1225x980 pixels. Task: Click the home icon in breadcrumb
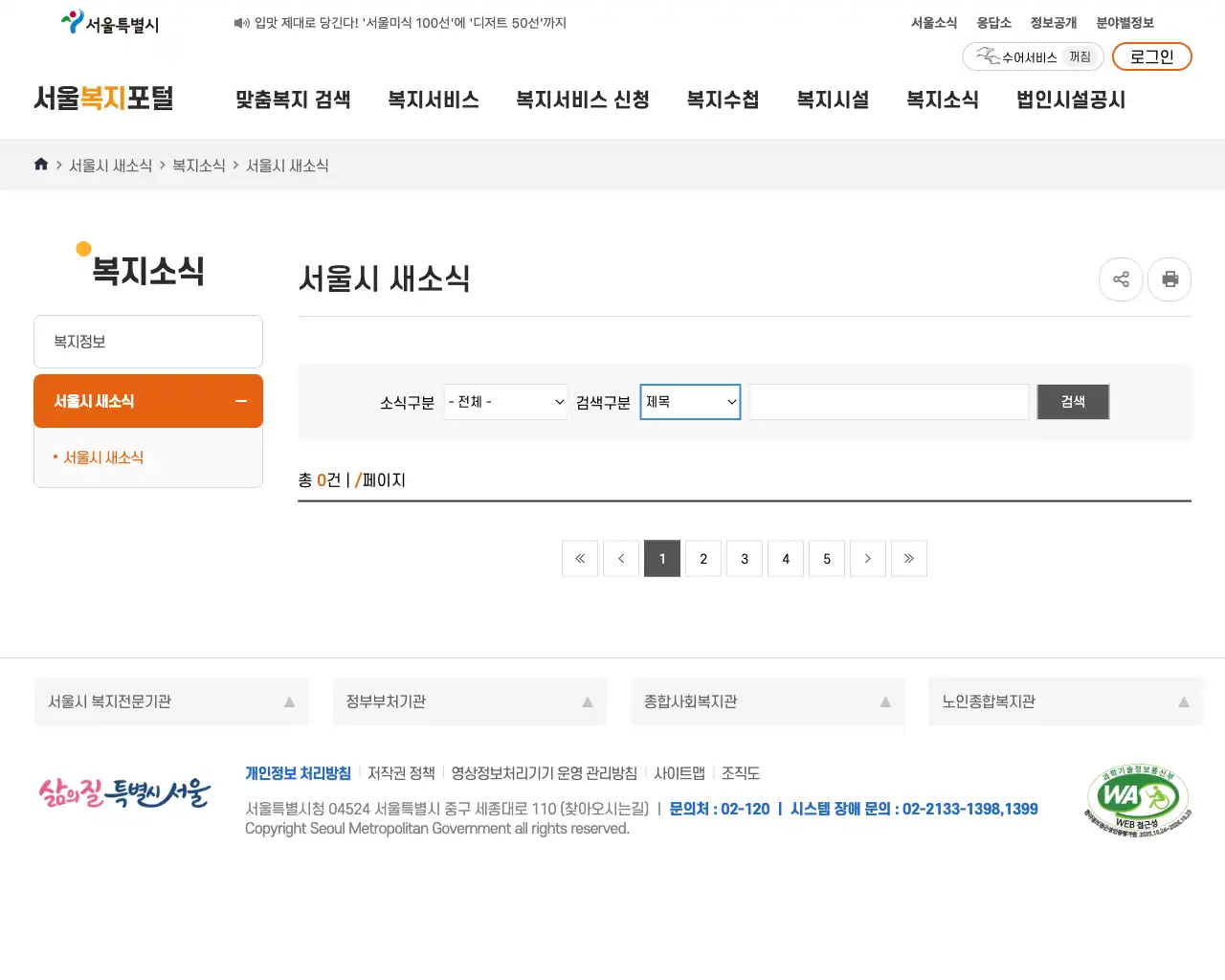coord(41,165)
